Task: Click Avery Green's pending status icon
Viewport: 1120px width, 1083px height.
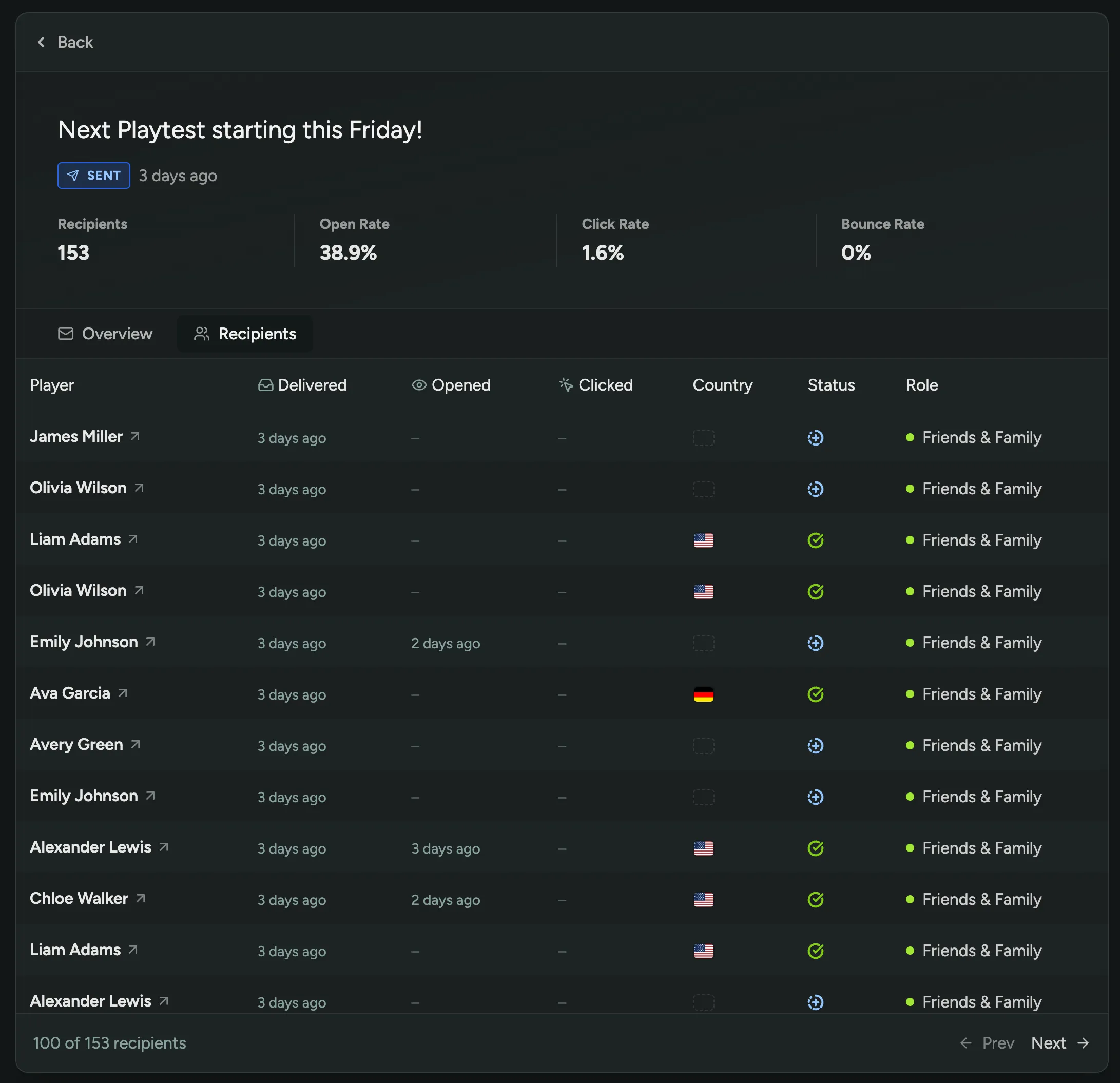Action: click(815, 745)
